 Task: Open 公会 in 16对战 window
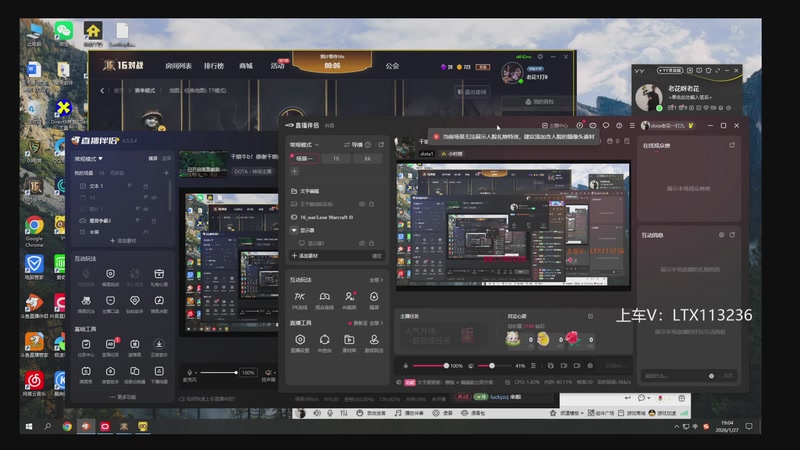pyautogui.click(x=392, y=66)
